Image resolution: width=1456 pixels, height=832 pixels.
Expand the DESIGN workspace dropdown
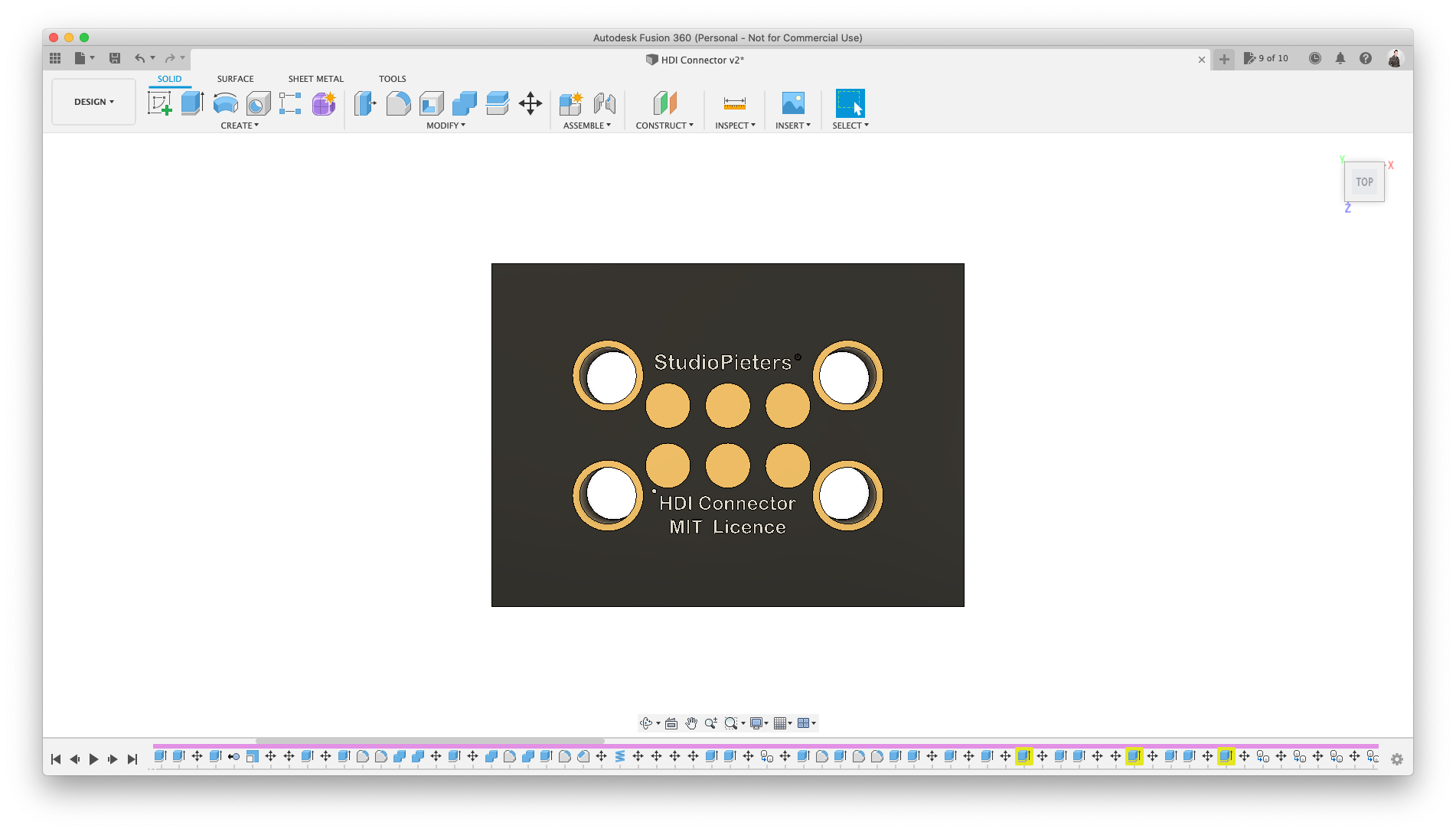(93, 102)
